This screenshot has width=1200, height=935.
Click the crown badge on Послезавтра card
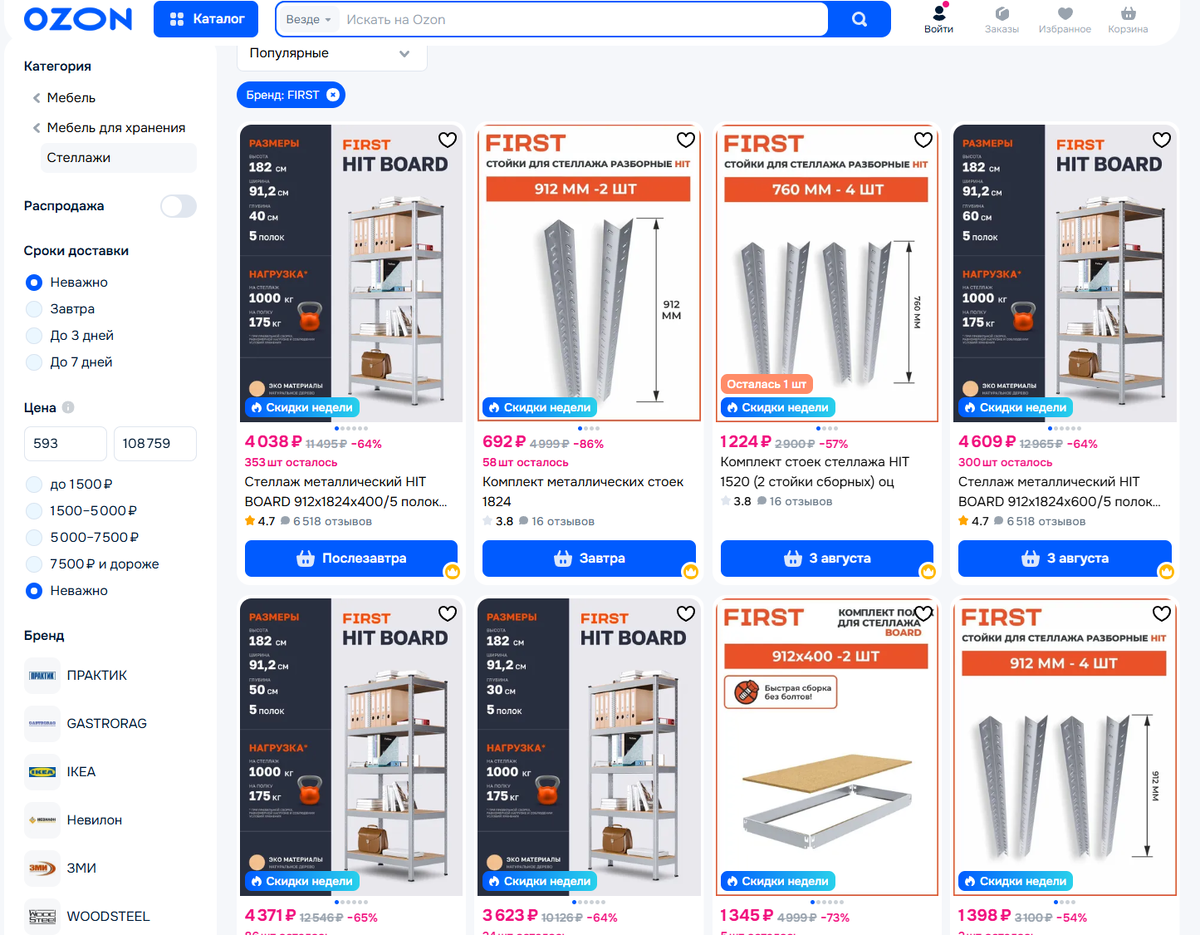452,572
